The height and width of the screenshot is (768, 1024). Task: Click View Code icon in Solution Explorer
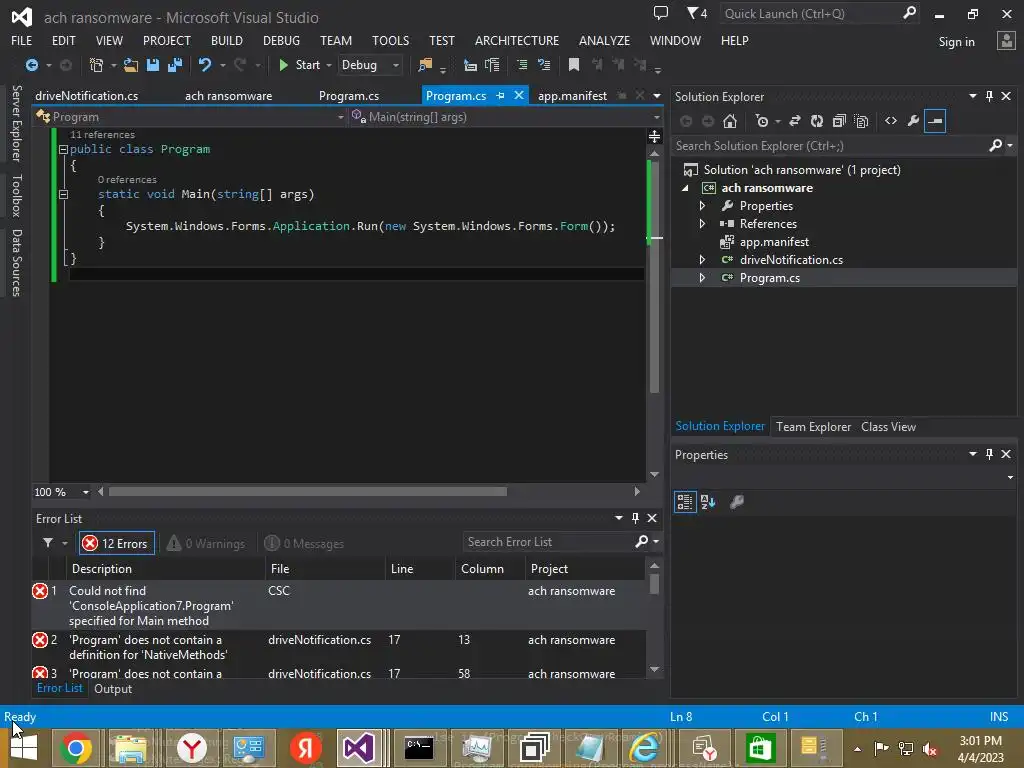(x=891, y=121)
